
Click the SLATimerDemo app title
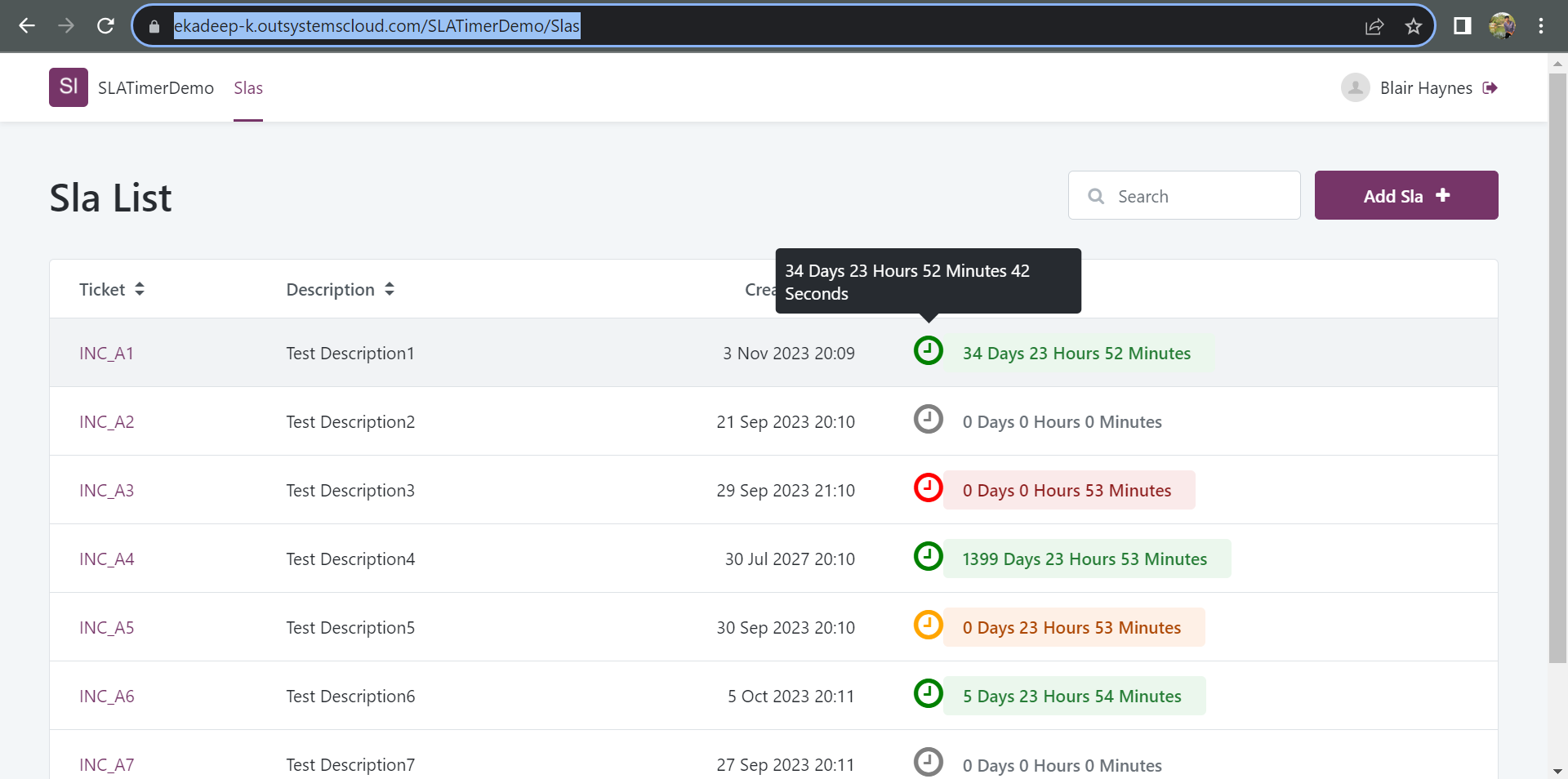point(156,88)
